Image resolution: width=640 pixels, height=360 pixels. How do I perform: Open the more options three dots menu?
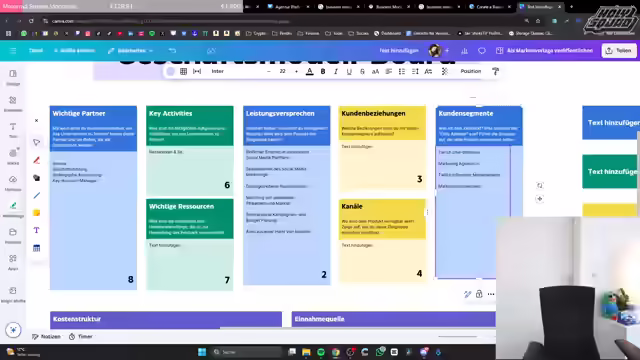click(491, 294)
